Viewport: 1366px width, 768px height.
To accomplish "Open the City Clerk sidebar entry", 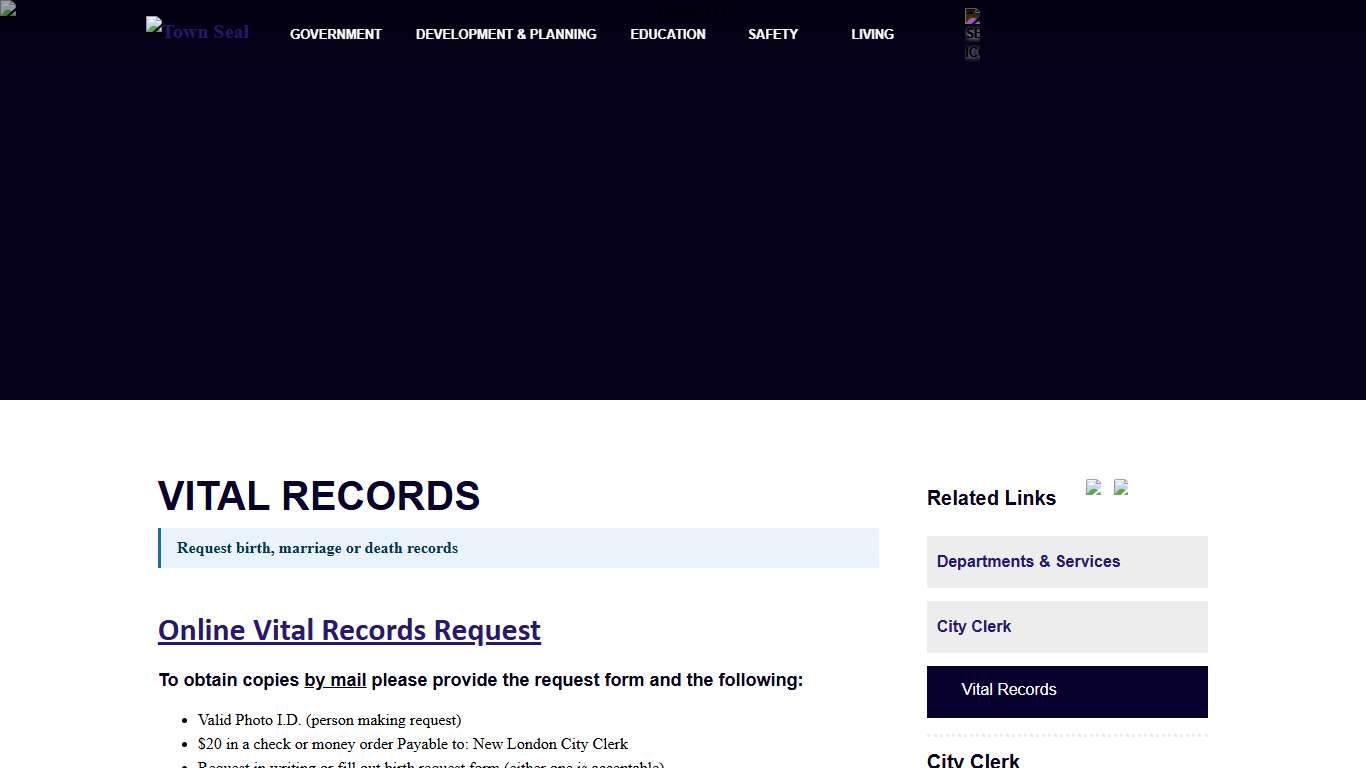I will coord(973,626).
